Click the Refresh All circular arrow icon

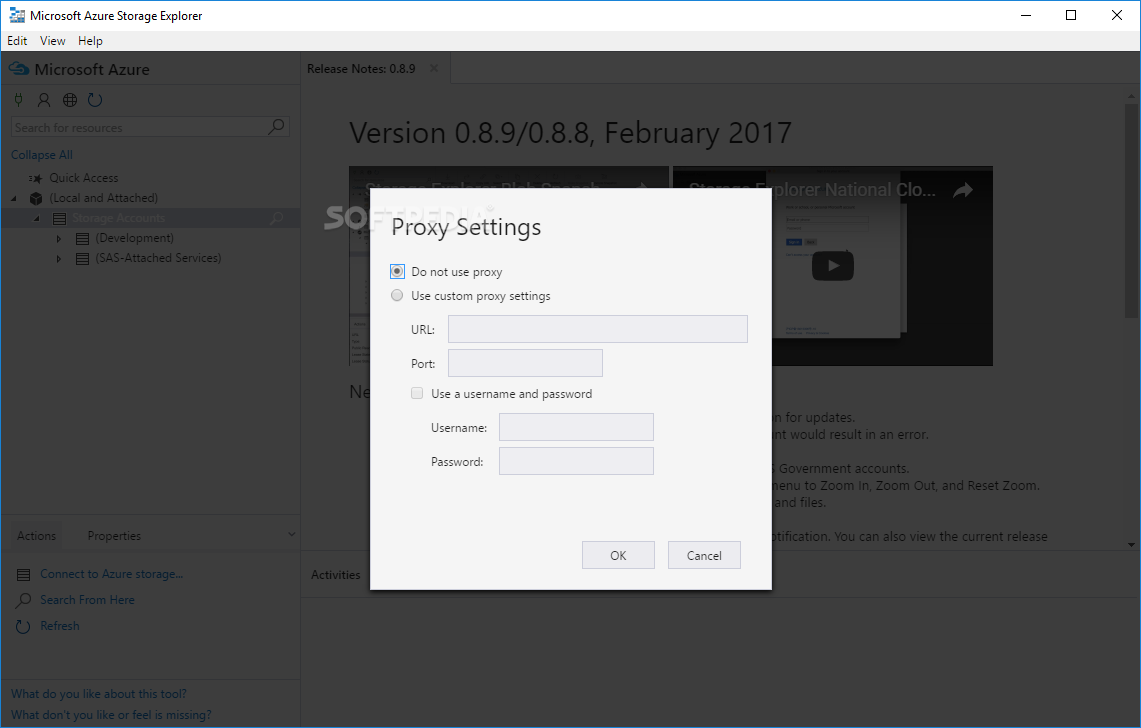[x=95, y=100]
